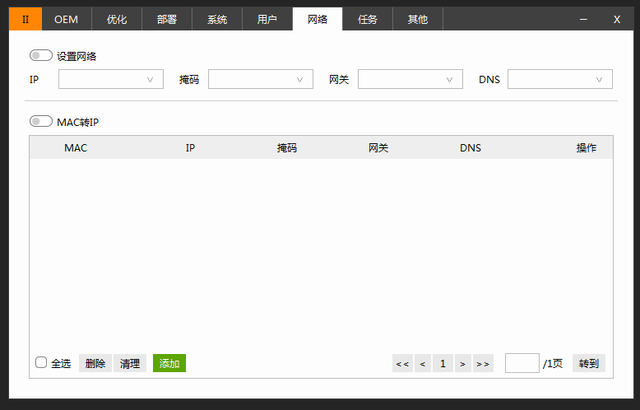This screenshot has width=640, height=410.
Task: Click the 清理 button
Action: click(x=130, y=363)
